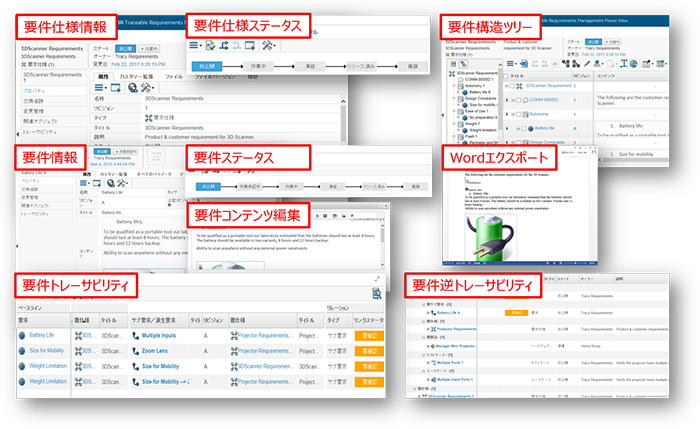
Task: Click the greyed demote arrows icon in 要件仕様ステータス toolbar
Action: pyautogui.click(x=237, y=46)
